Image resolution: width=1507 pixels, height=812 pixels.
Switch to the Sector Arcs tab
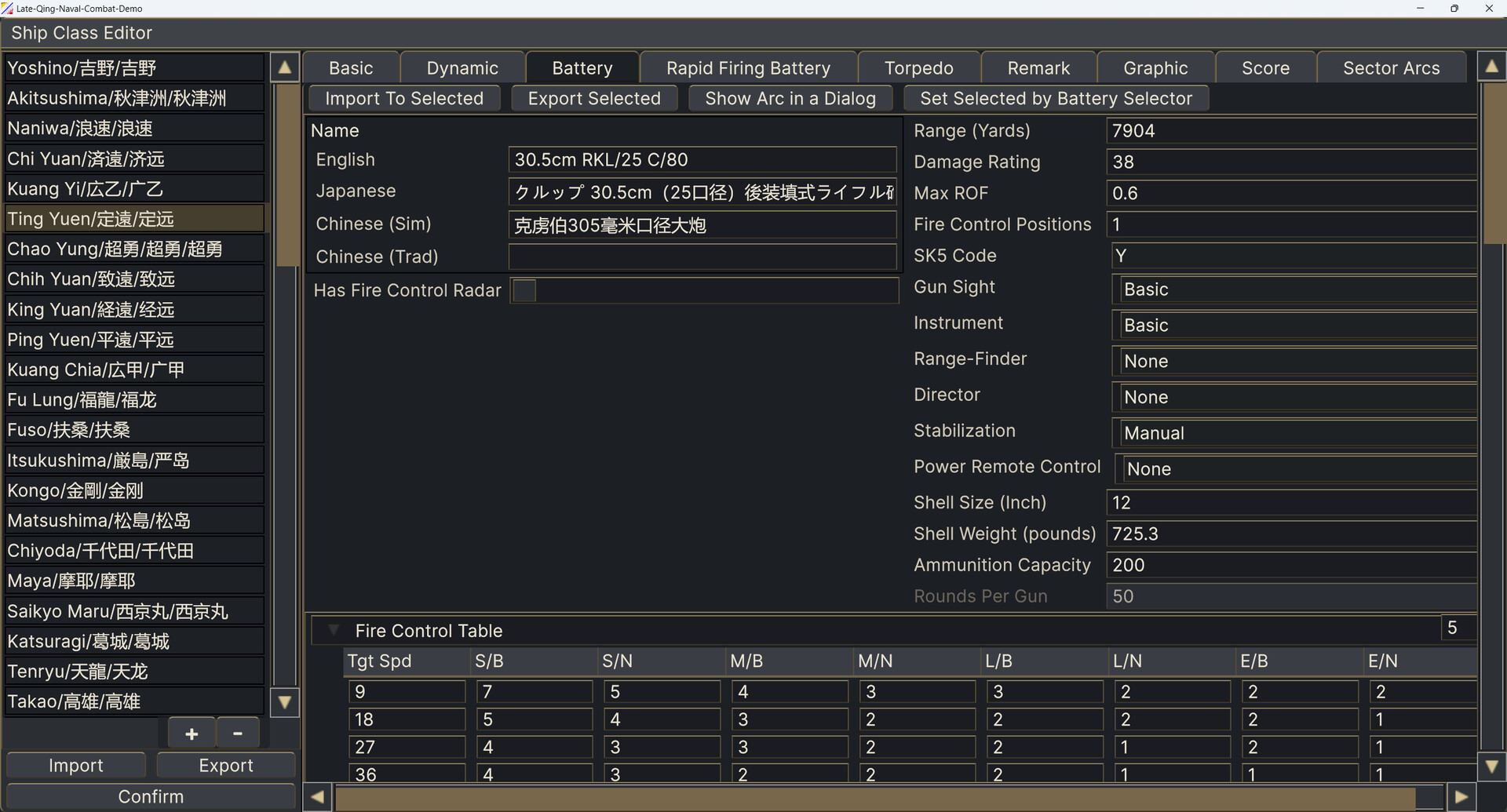tap(1391, 67)
